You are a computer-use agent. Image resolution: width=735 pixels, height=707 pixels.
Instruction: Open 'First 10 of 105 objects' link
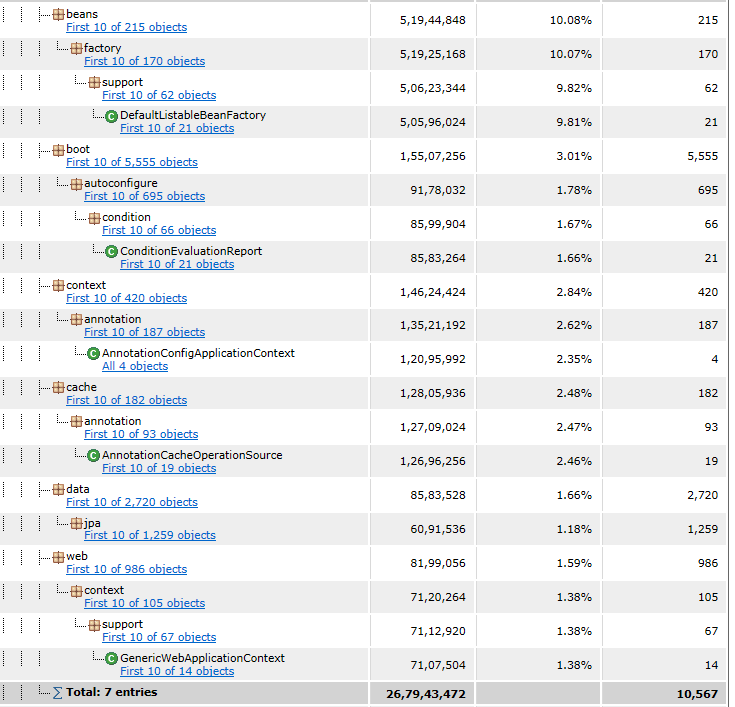144,603
